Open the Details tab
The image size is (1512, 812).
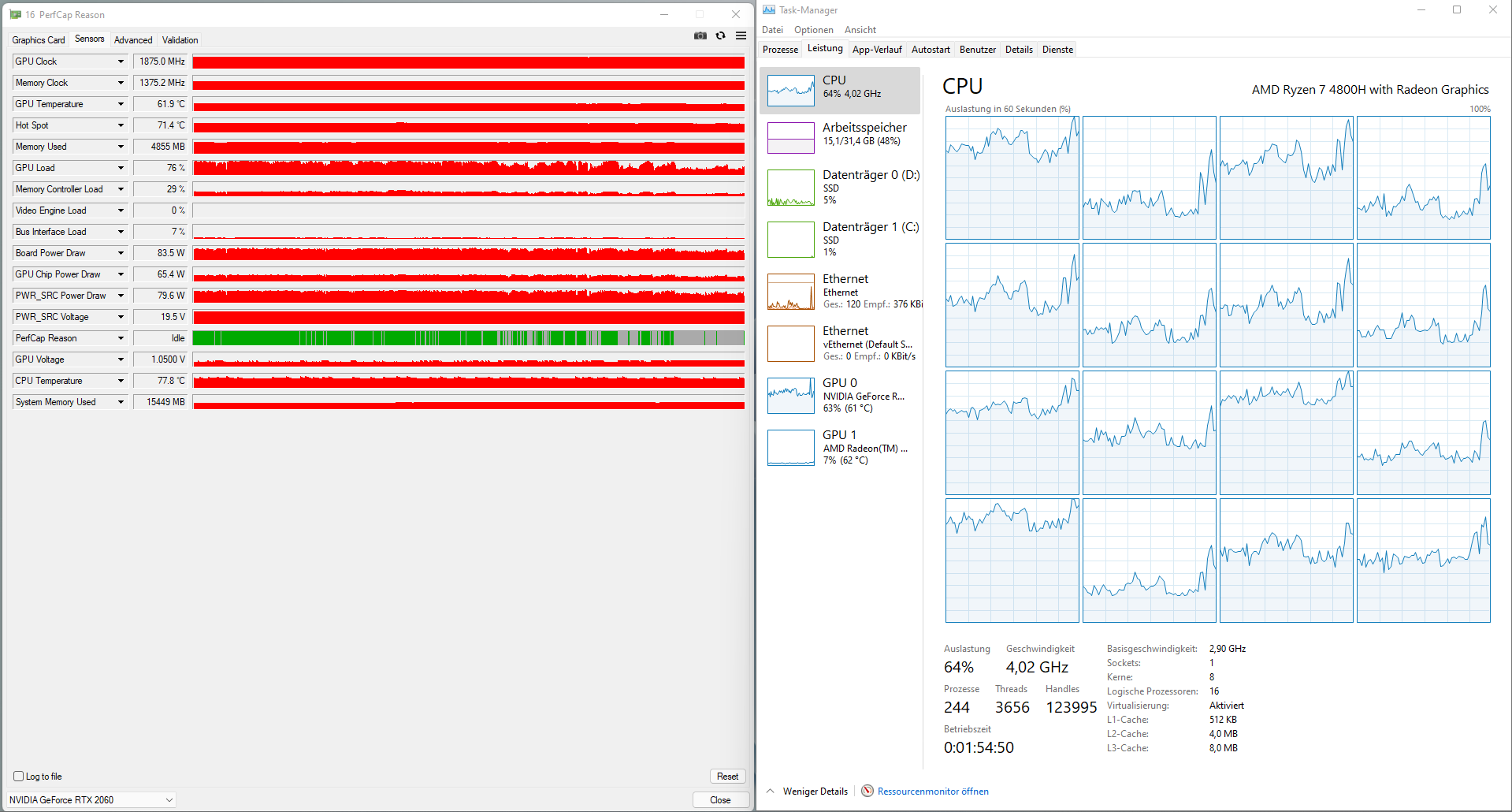(1019, 50)
